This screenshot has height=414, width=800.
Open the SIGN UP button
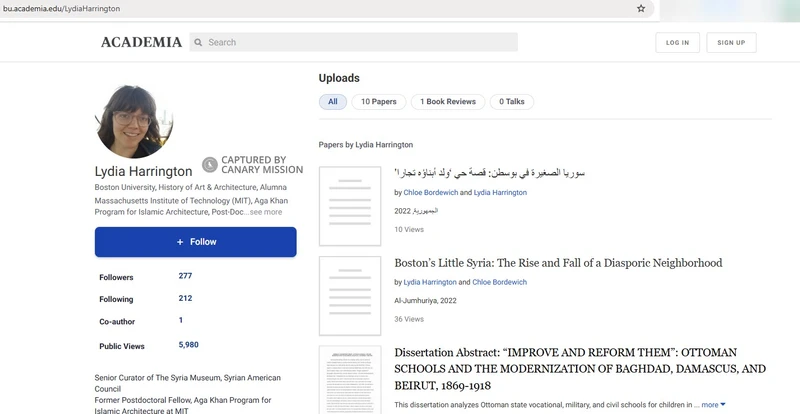pyautogui.click(x=731, y=43)
